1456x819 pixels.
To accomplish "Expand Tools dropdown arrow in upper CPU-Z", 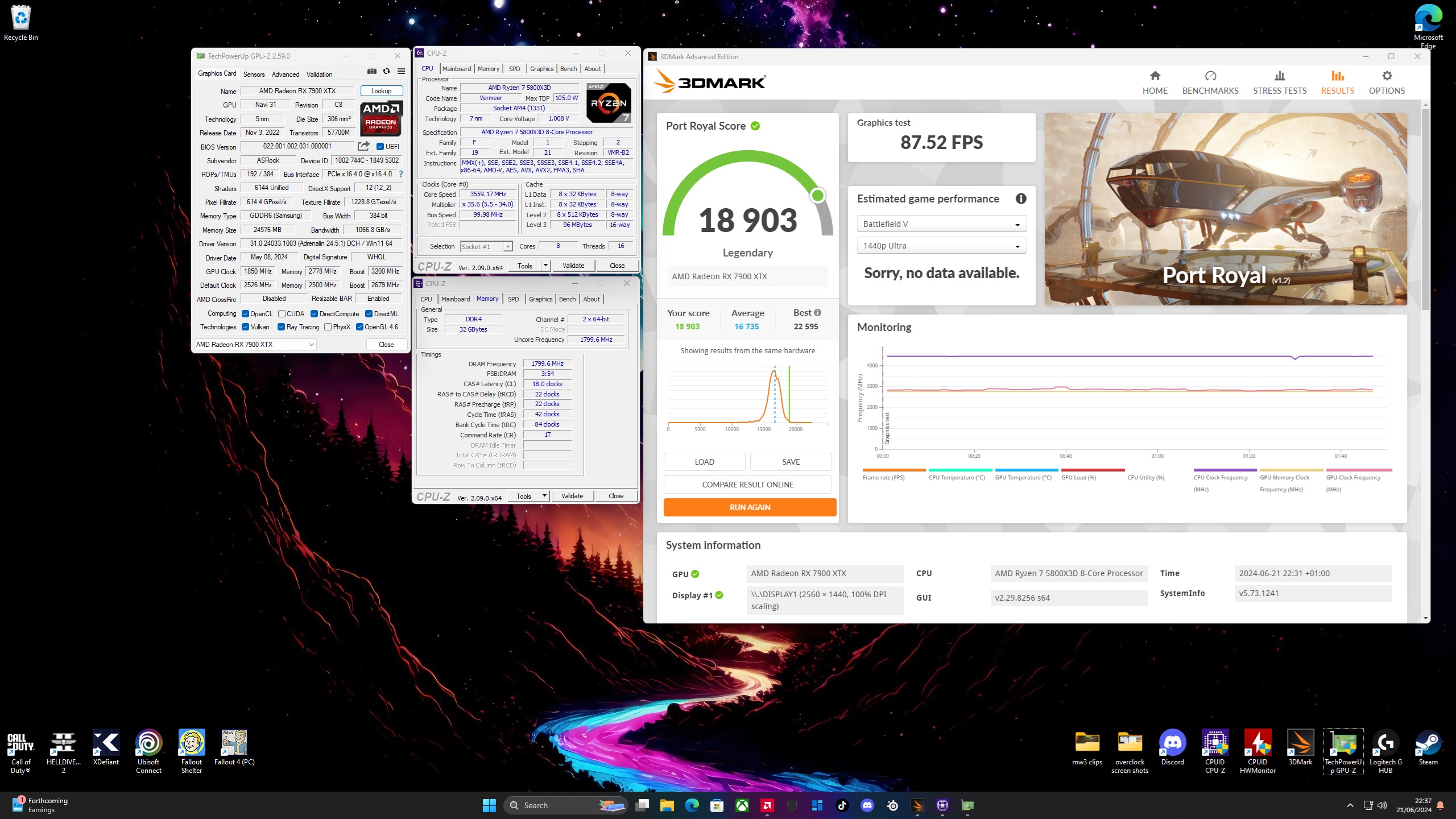I will pyautogui.click(x=545, y=265).
